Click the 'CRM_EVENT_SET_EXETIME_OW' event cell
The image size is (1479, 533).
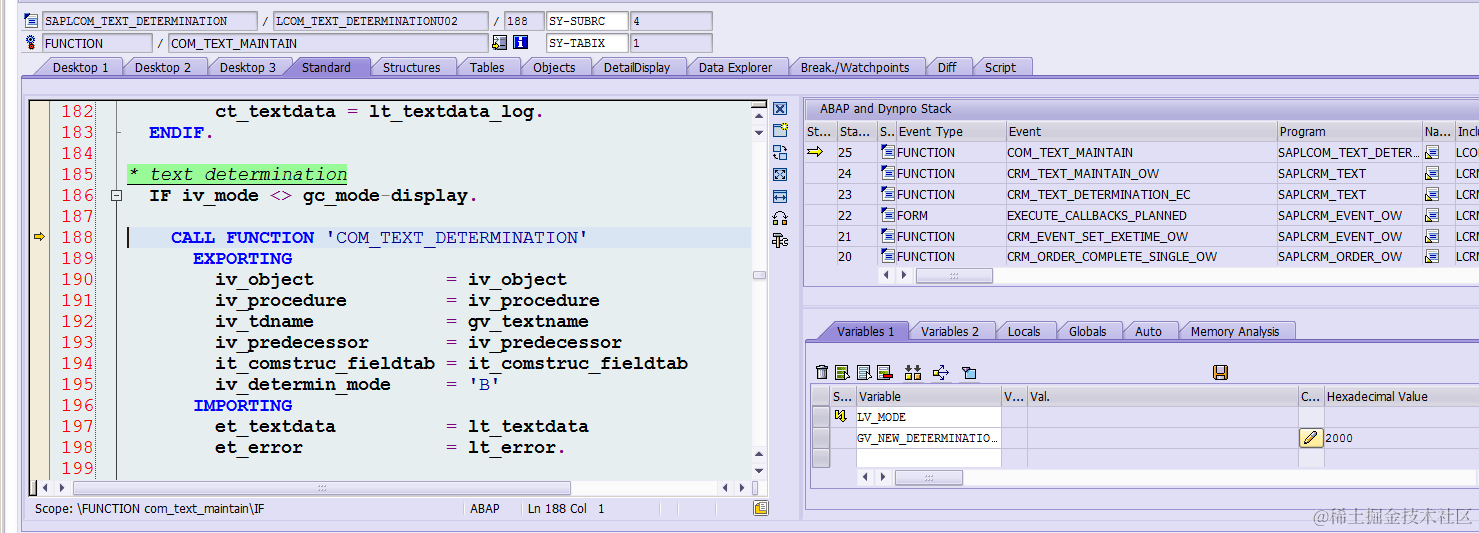(1141, 237)
